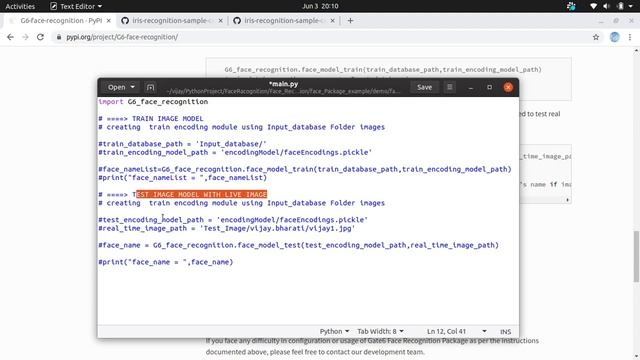Click the '#train_database_path' line
This screenshot has width=640, height=360.
[182, 144]
